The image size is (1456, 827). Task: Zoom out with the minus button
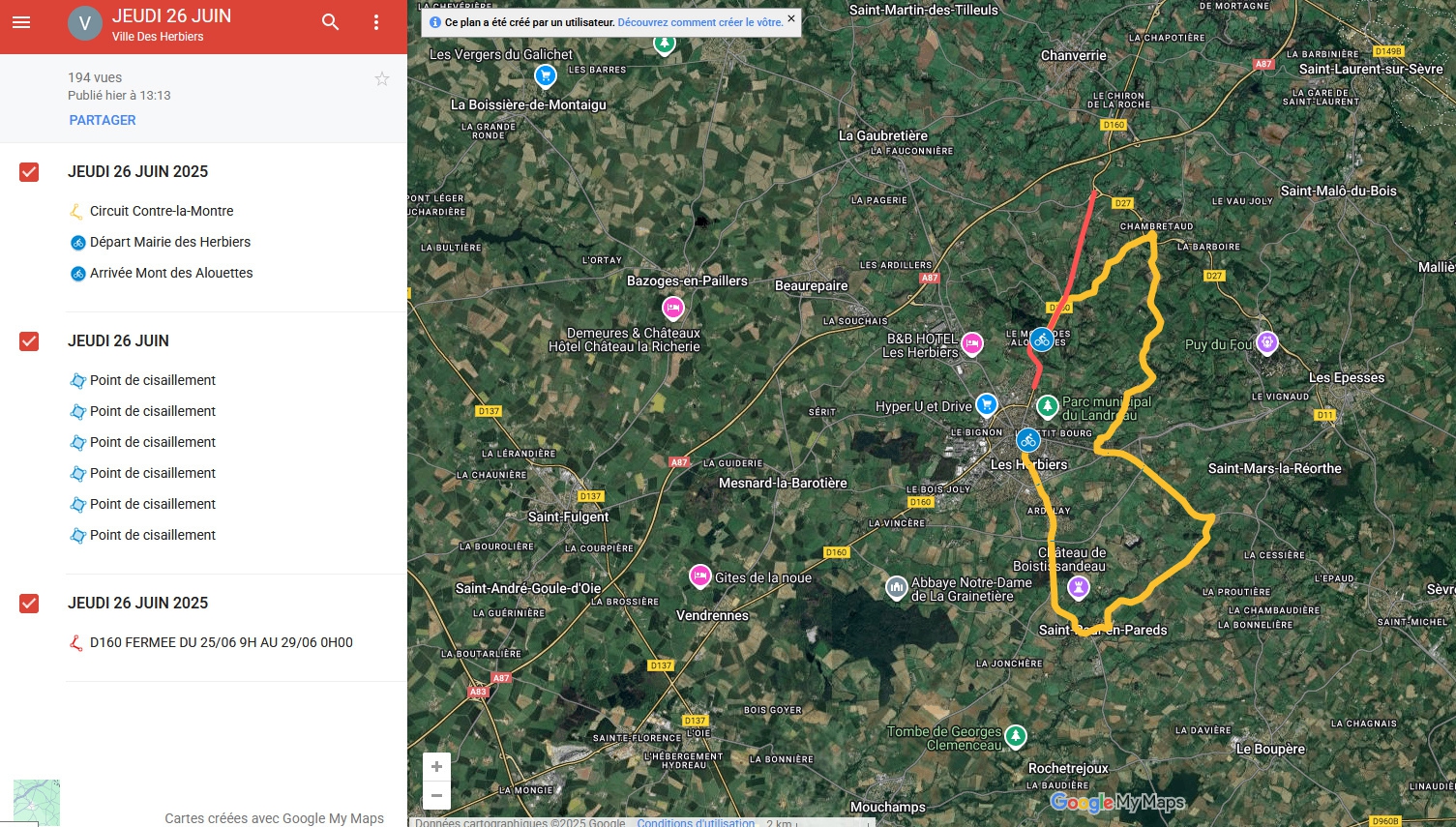(x=436, y=796)
